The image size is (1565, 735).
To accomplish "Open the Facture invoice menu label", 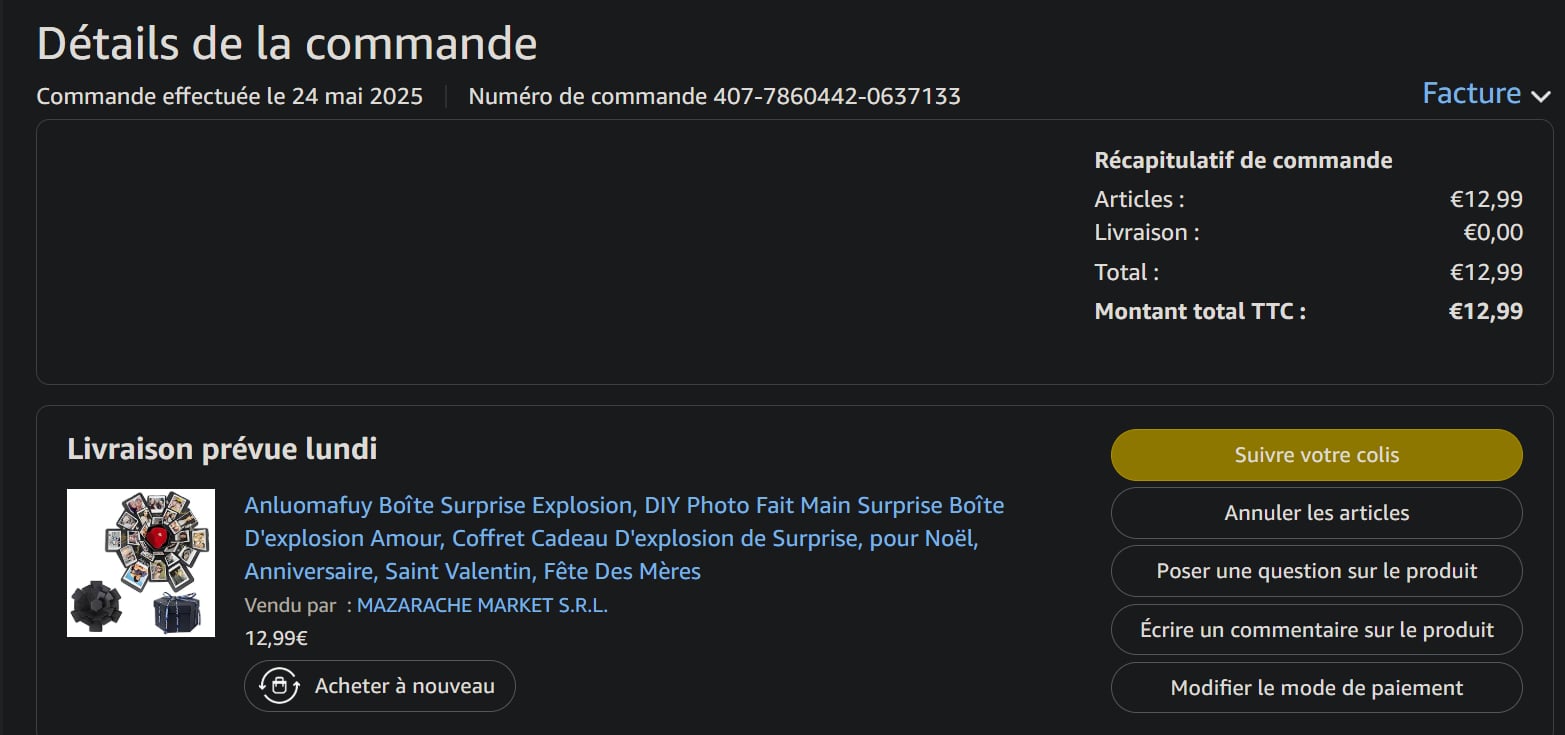I will click(1471, 93).
